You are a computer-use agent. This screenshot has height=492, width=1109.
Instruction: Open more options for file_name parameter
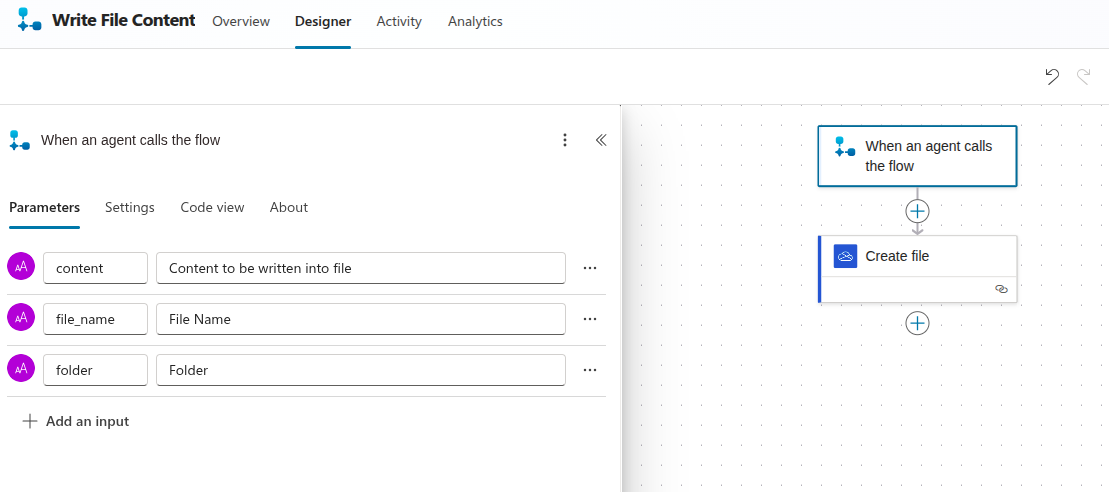pos(590,319)
